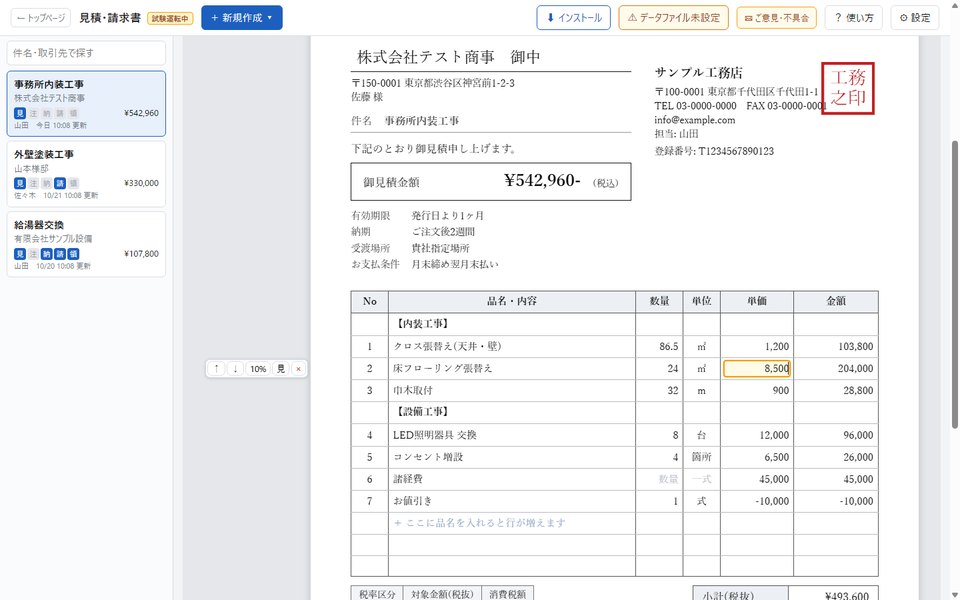
Task: Click the インストール button
Action: [x=574, y=18]
